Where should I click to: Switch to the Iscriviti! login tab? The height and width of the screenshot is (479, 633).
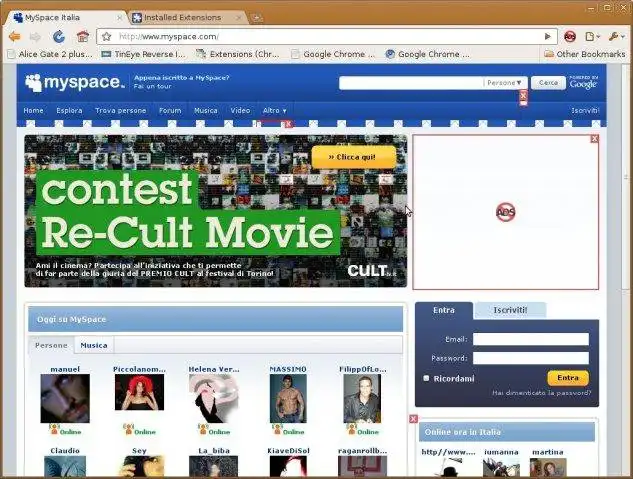click(x=510, y=310)
